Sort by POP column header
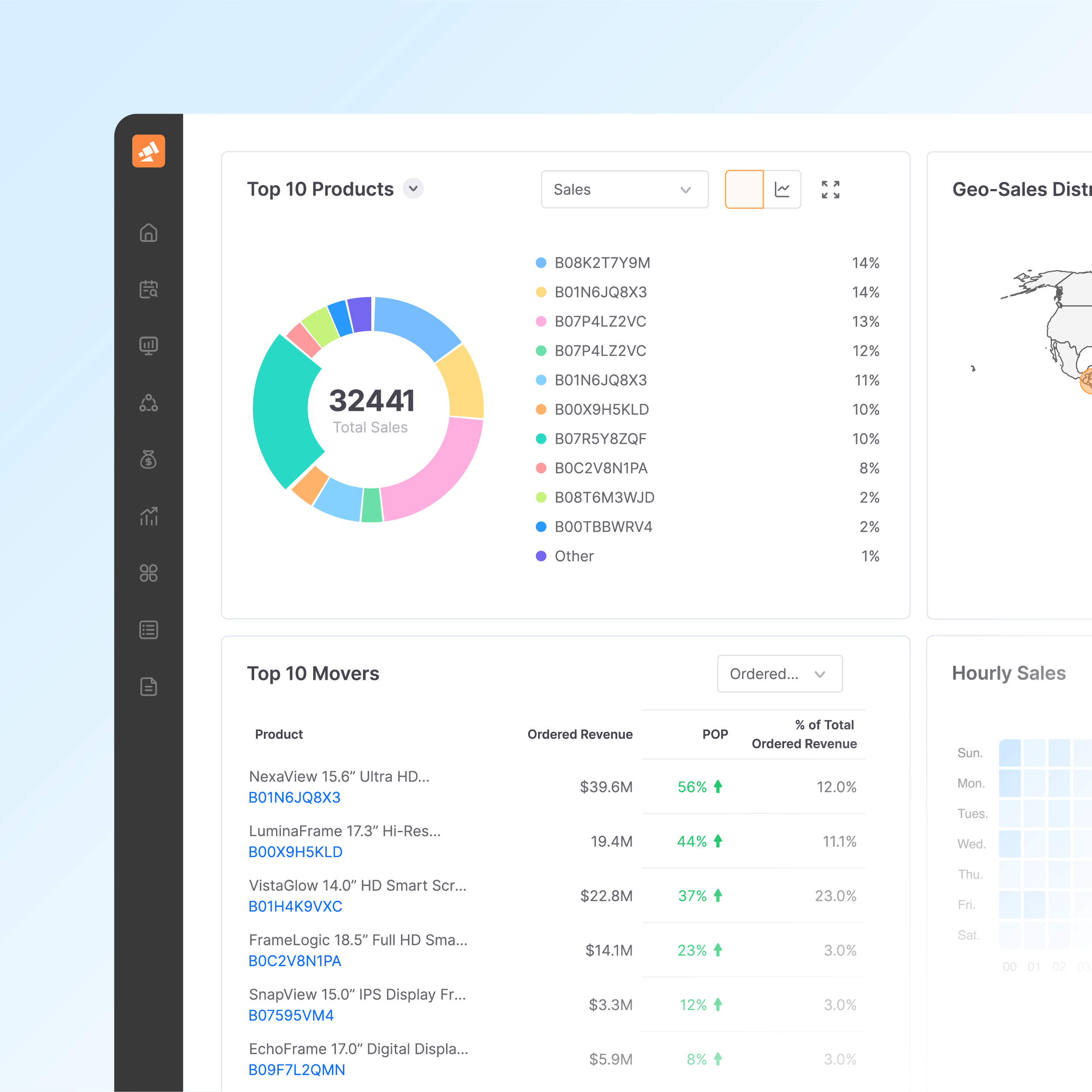Viewport: 1092px width, 1092px height. click(715, 734)
